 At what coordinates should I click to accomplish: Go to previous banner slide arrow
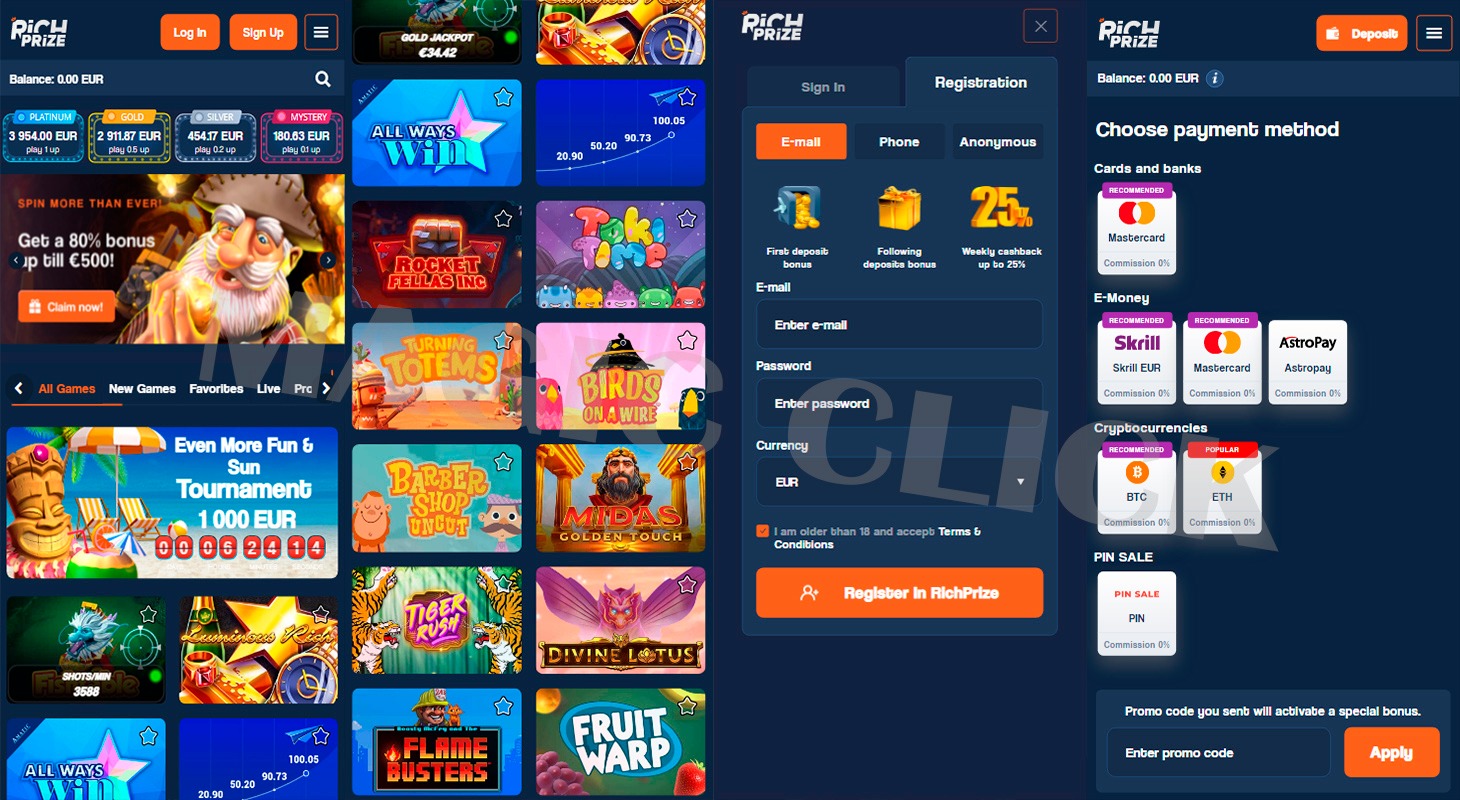click(x=16, y=260)
